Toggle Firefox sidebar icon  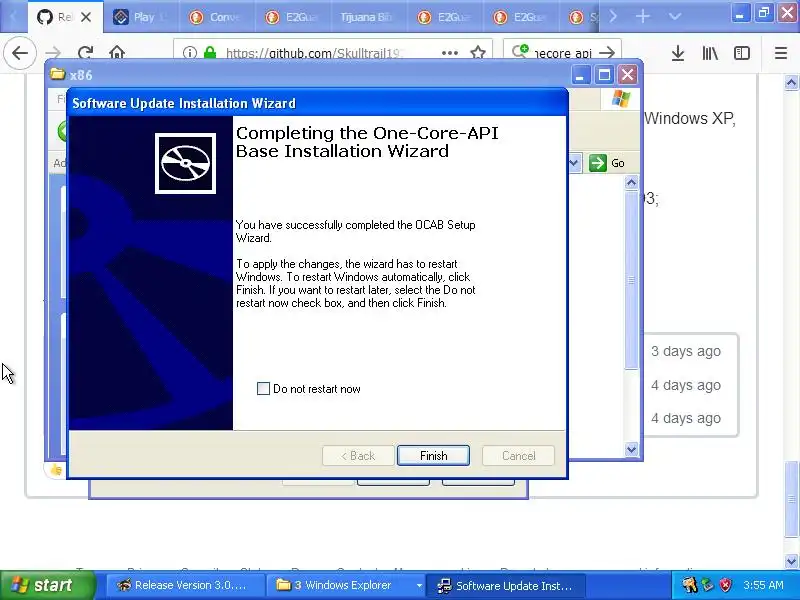(x=741, y=53)
